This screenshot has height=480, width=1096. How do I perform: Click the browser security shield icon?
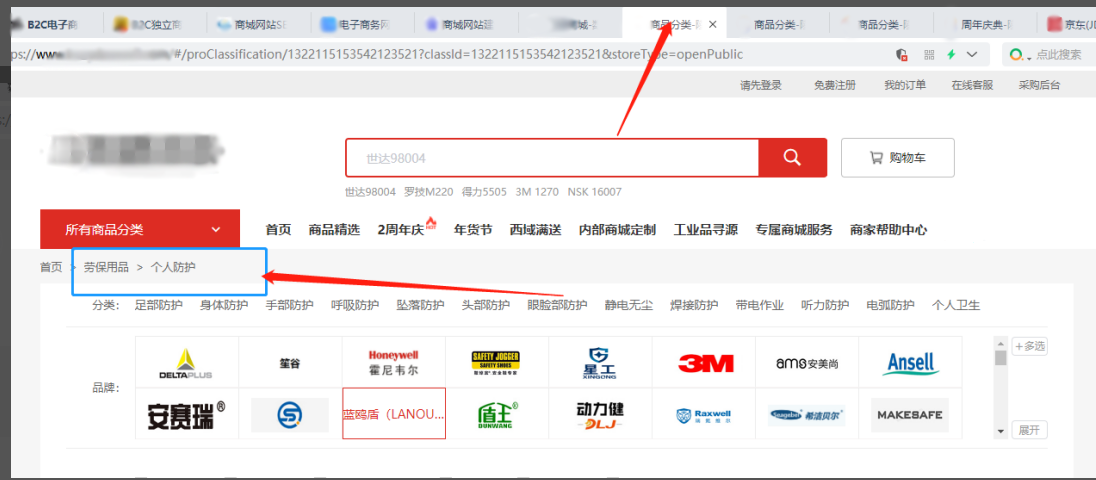(902, 54)
